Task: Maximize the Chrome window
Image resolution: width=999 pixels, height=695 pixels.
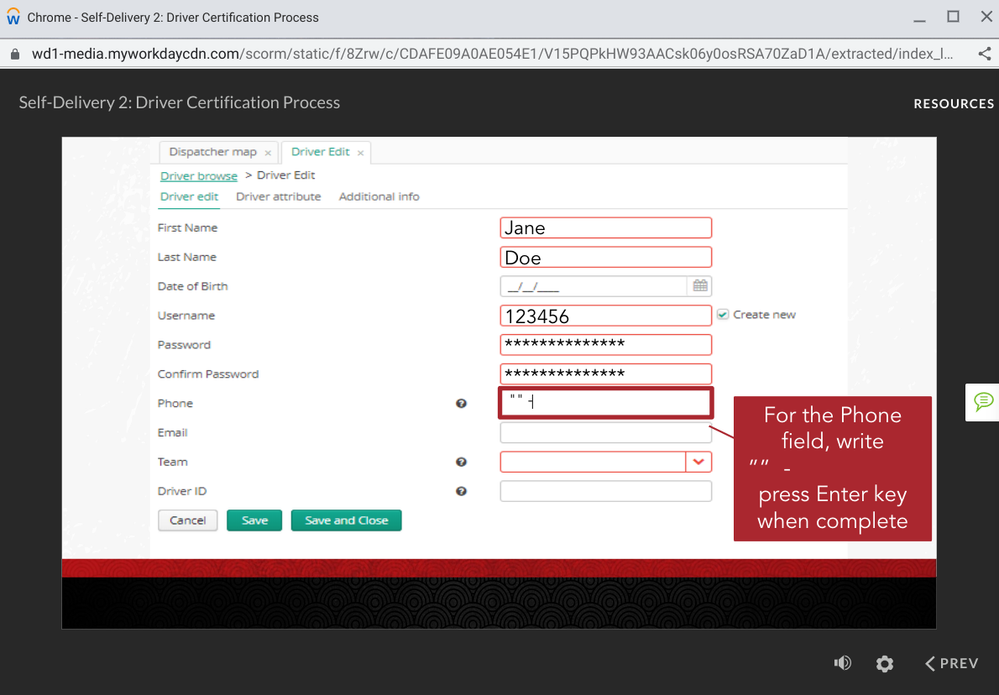Action: pos(953,17)
